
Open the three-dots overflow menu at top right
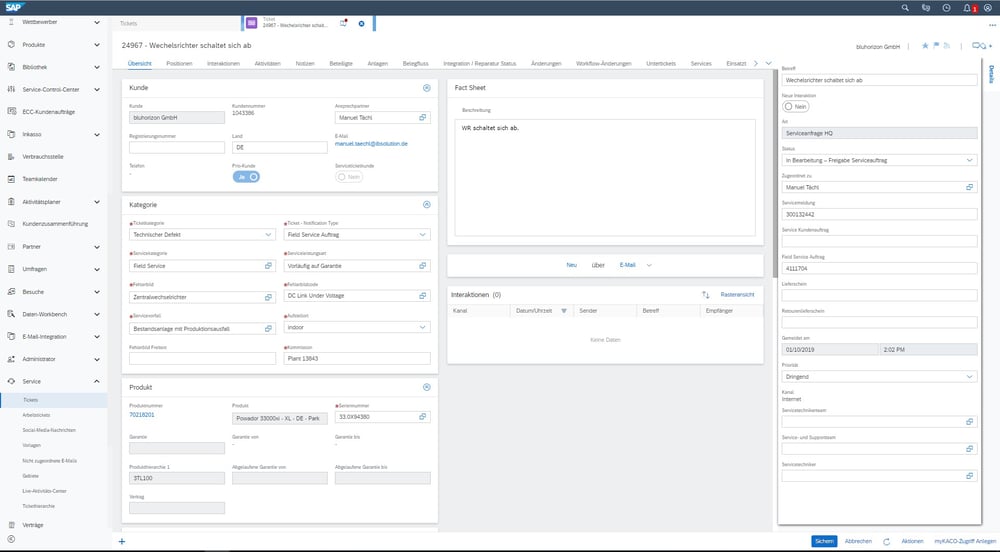[992, 25]
